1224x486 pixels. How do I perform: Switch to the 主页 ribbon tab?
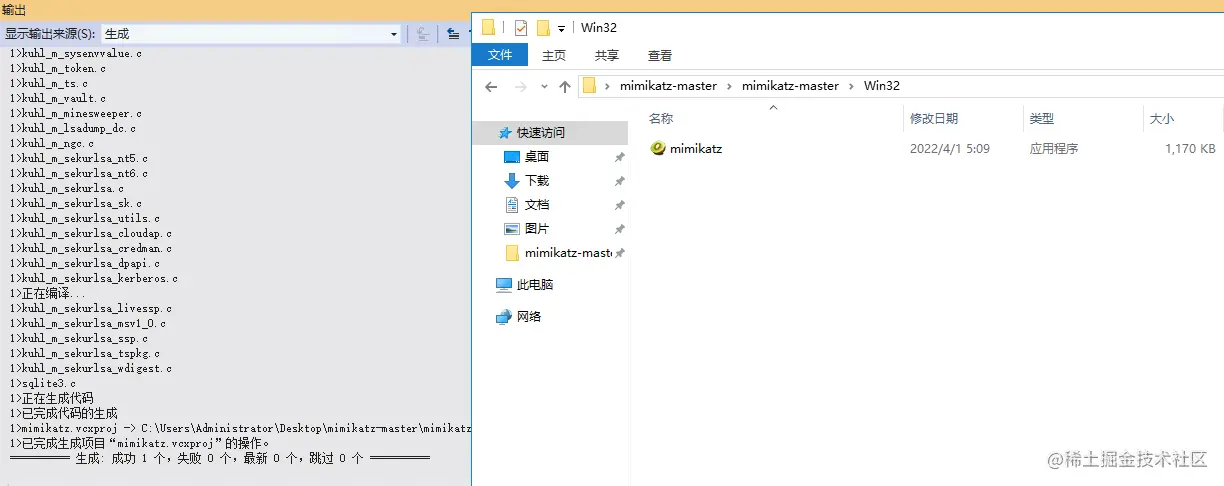[x=553, y=55]
